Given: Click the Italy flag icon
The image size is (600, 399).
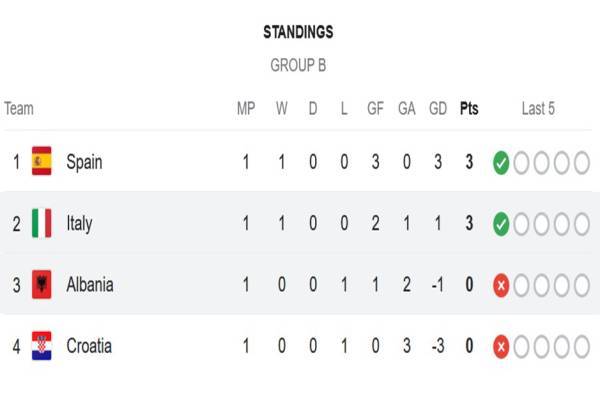Looking at the screenshot, I should point(41,223).
